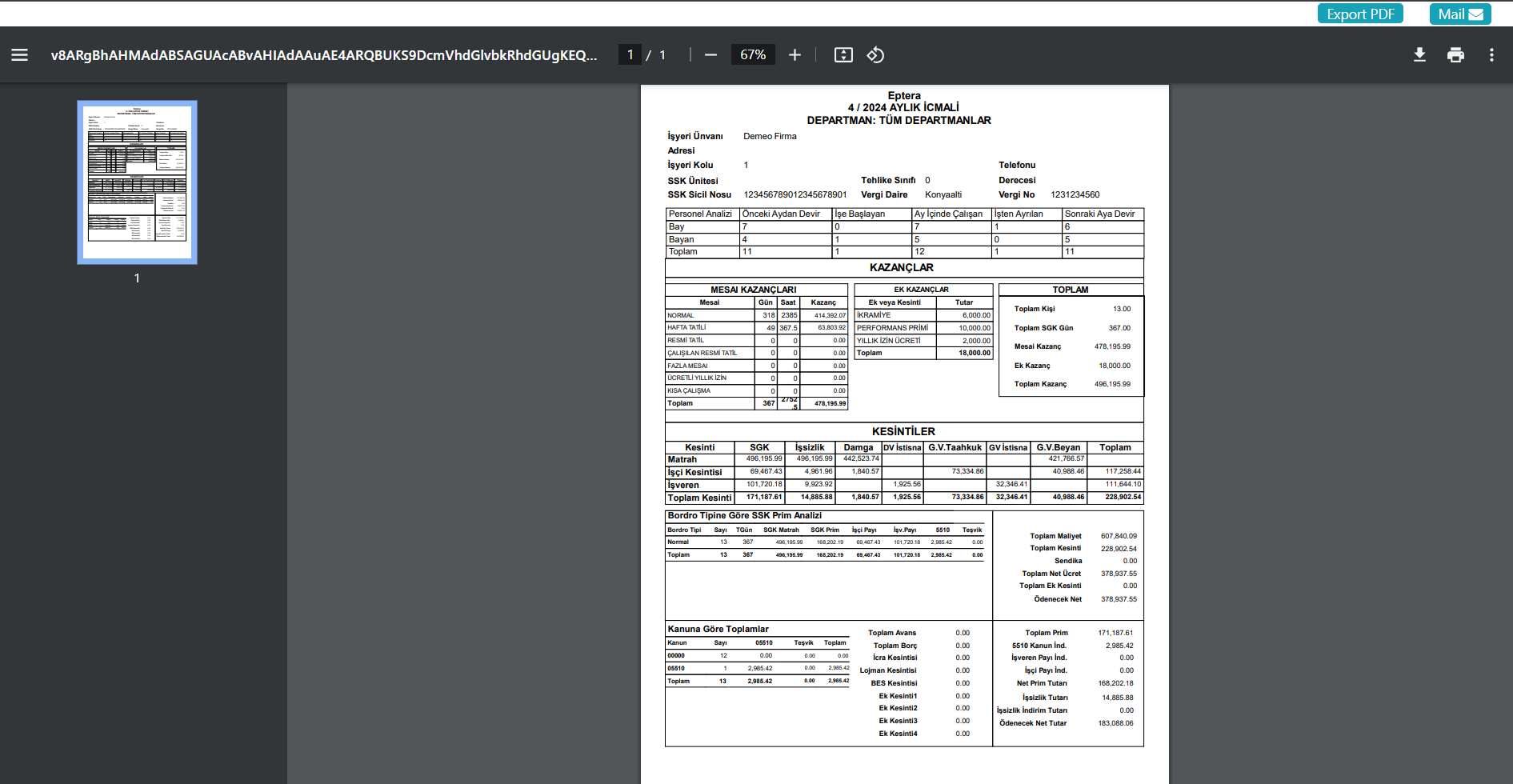Zoom out using the minus icon
This screenshot has height=784, width=1513.
[x=710, y=55]
